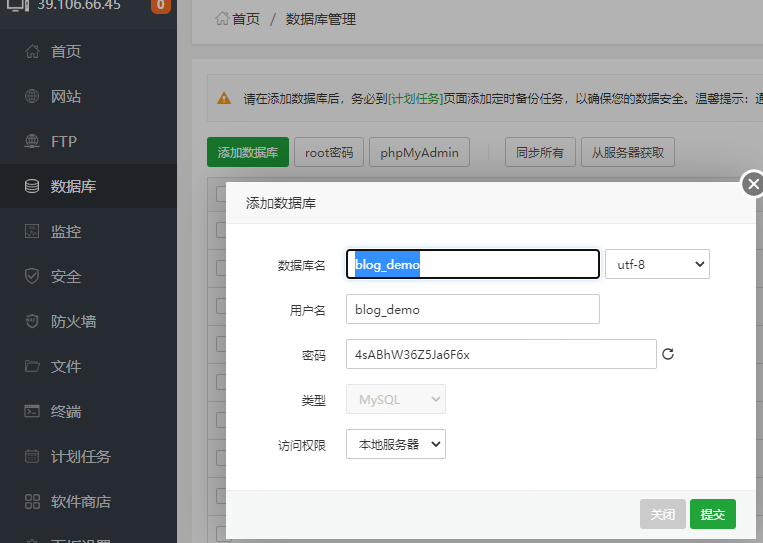This screenshot has height=543, width=763.
Task: Submit the form with 提交 button
Action: click(712, 514)
